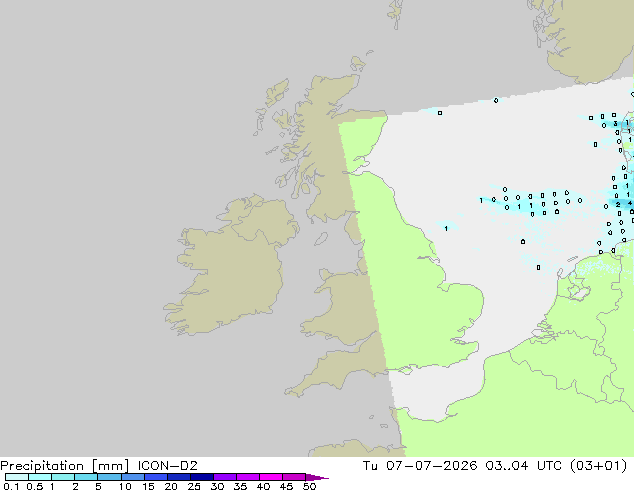
Task: Click the Isle of Man outline
Action: [321, 239]
